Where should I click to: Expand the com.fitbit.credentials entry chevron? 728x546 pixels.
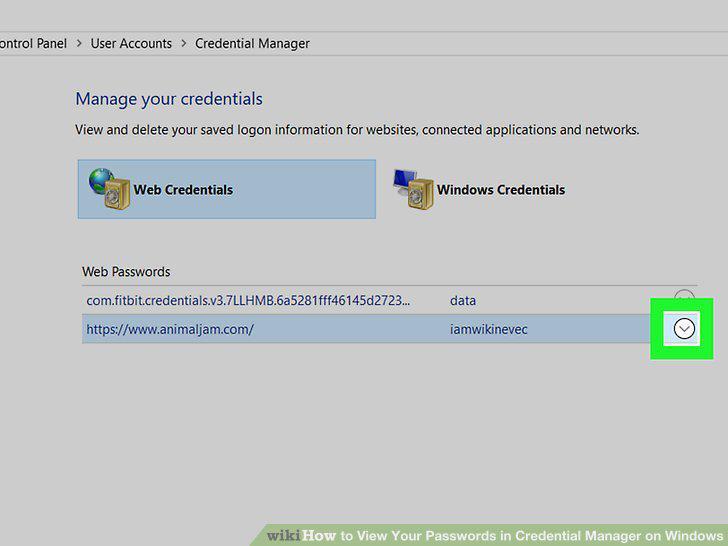click(x=684, y=295)
